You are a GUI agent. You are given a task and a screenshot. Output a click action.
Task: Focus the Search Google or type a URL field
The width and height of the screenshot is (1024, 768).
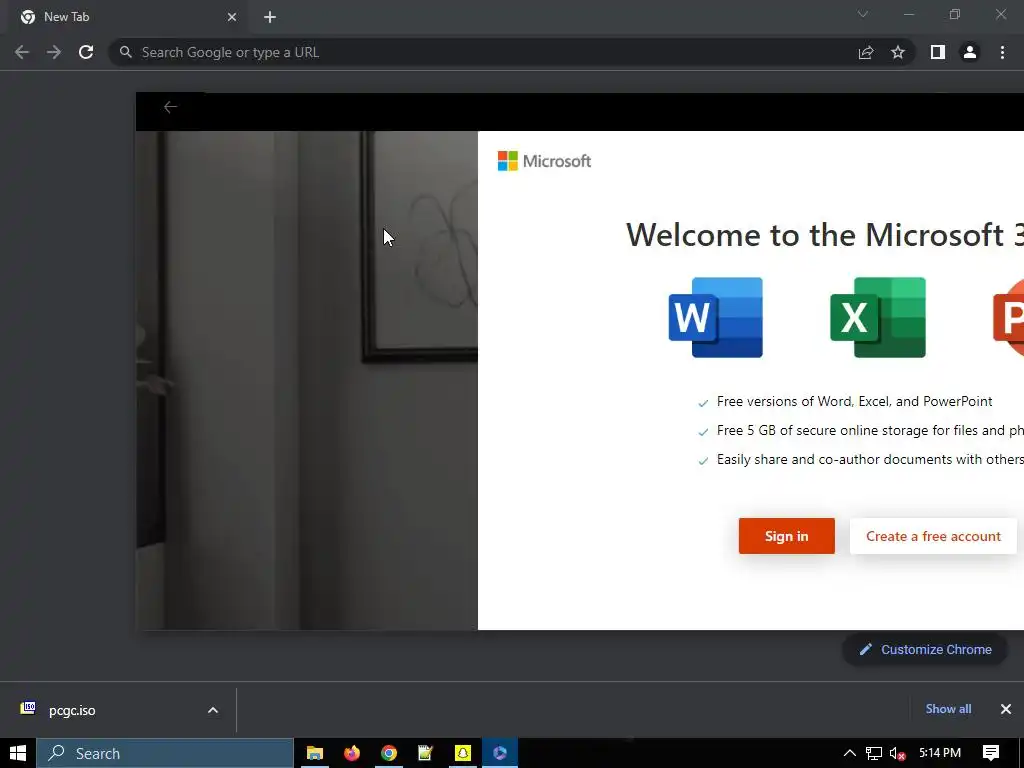(483, 52)
